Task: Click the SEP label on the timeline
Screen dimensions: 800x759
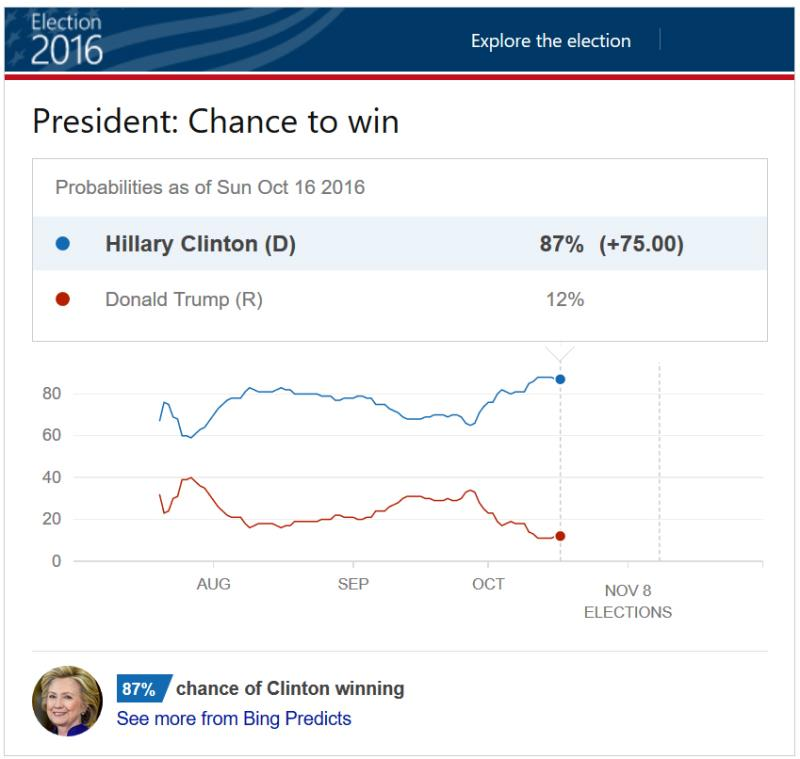Action: 353,584
